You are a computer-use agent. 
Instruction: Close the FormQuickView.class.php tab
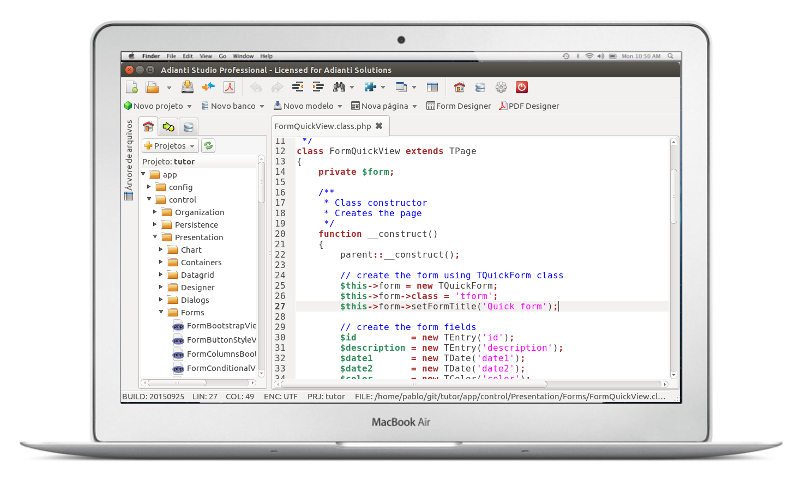tap(379, 125)
